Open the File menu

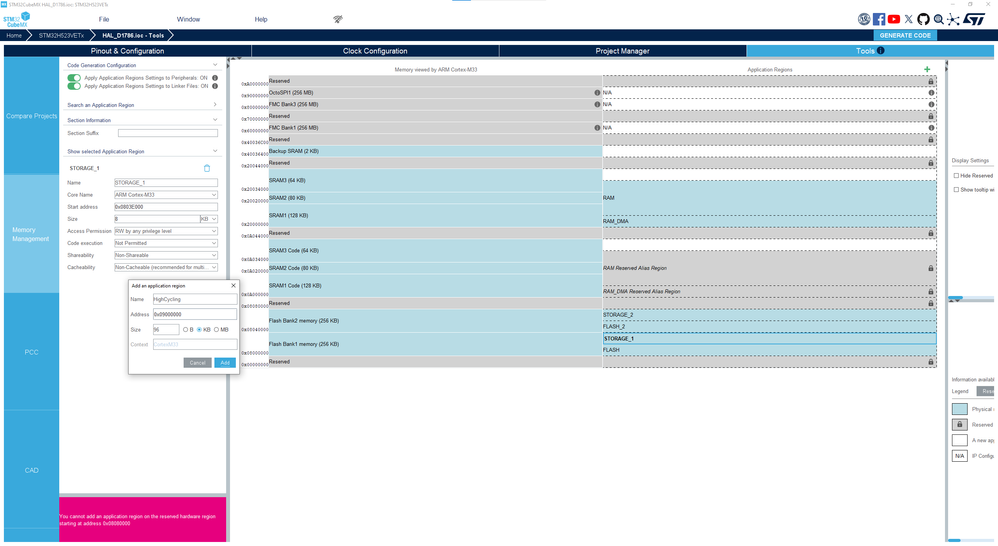point(104,19)
